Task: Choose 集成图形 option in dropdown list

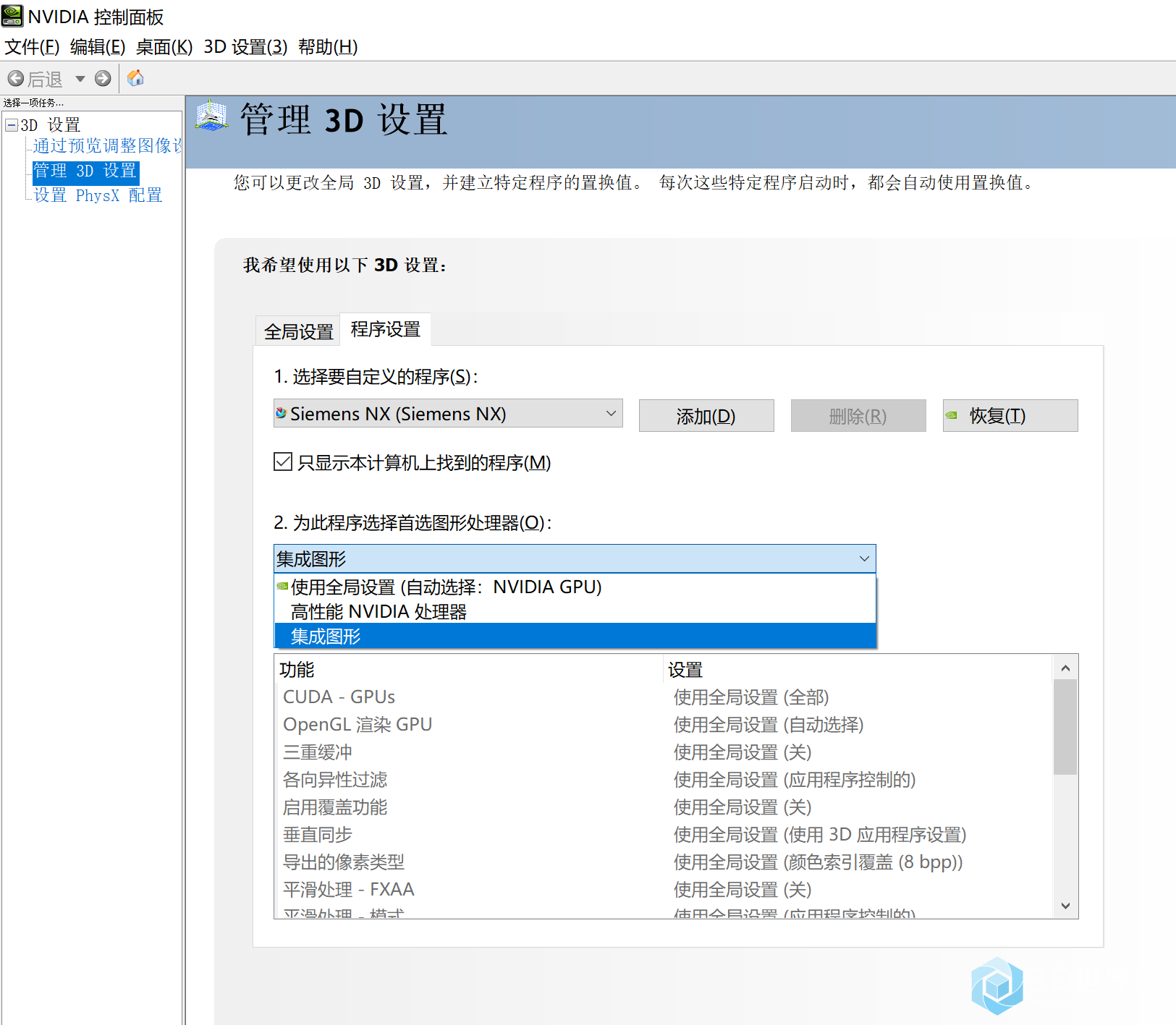Action: pos(575,636)
